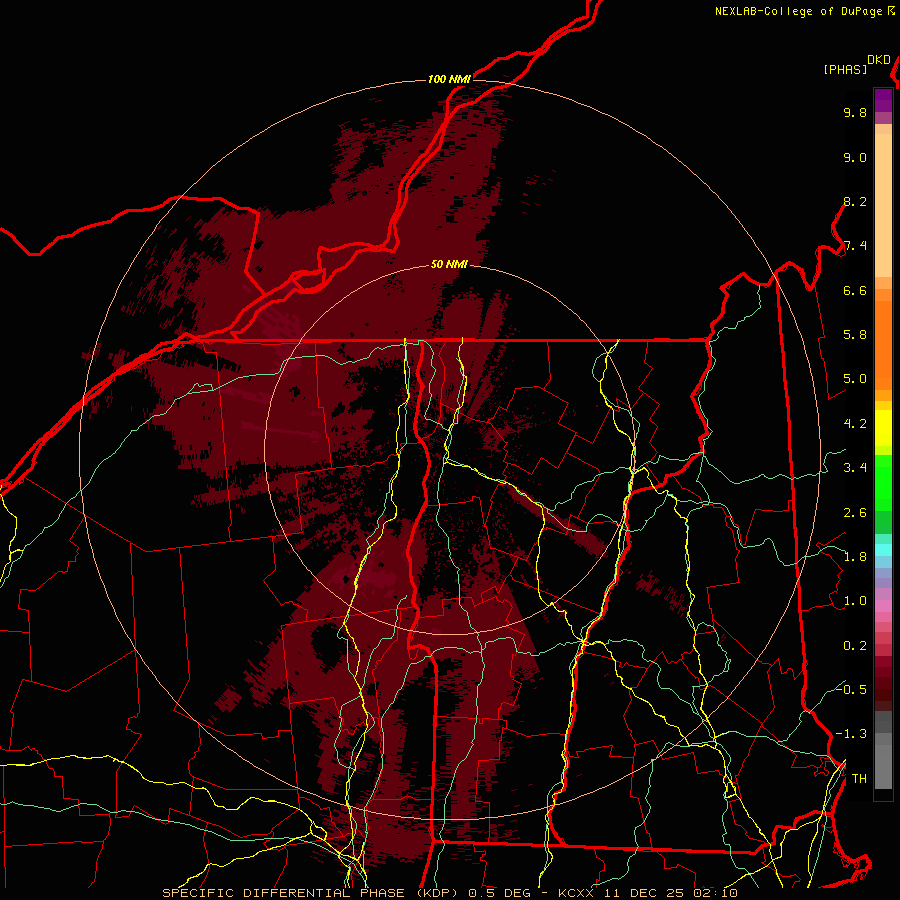Click the 0.2 value on the color scale
Screen dimensions: 900x900
click(x=855, y=646)
